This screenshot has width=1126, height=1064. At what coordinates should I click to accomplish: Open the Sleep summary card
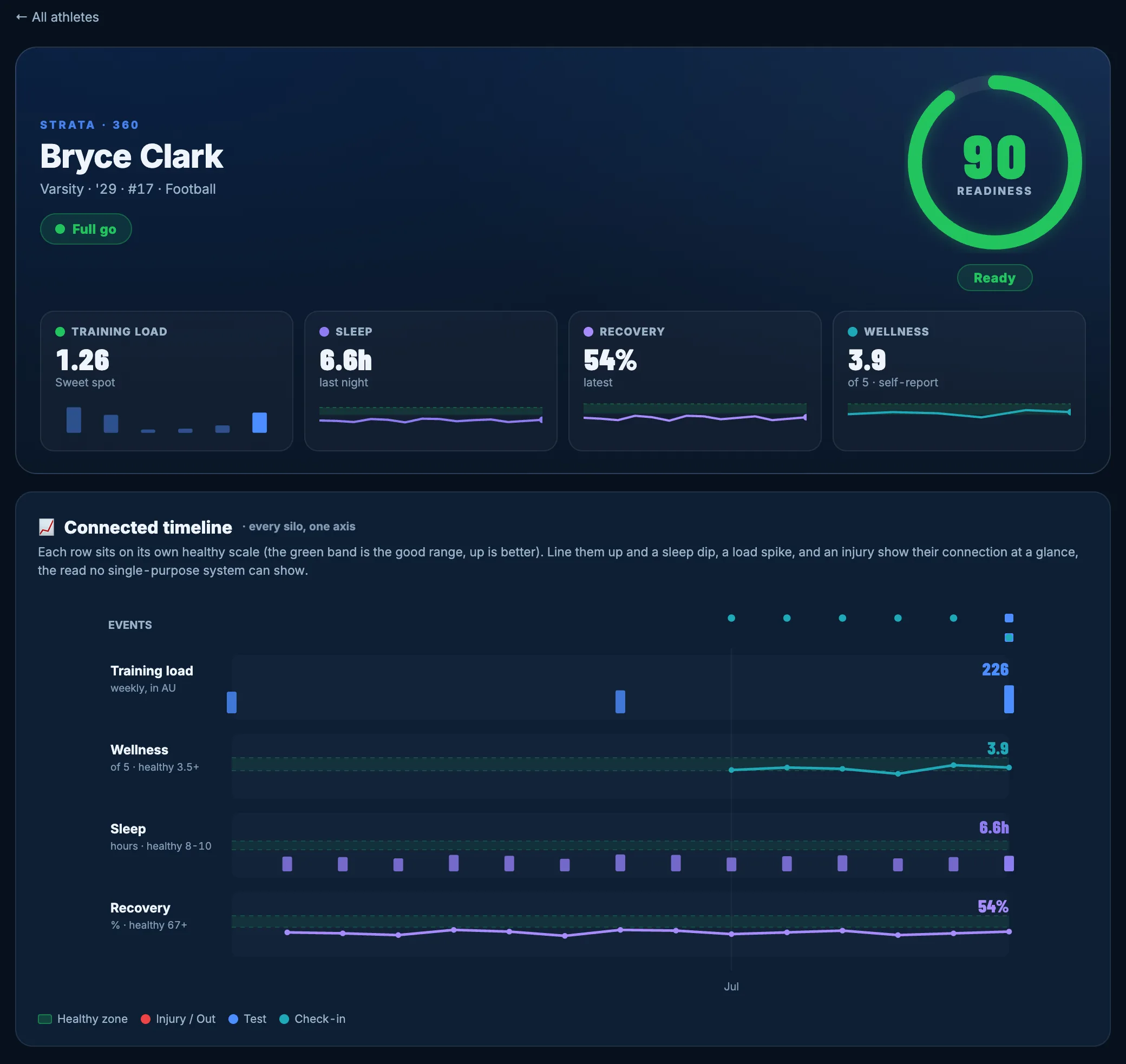tap(430, 380)
